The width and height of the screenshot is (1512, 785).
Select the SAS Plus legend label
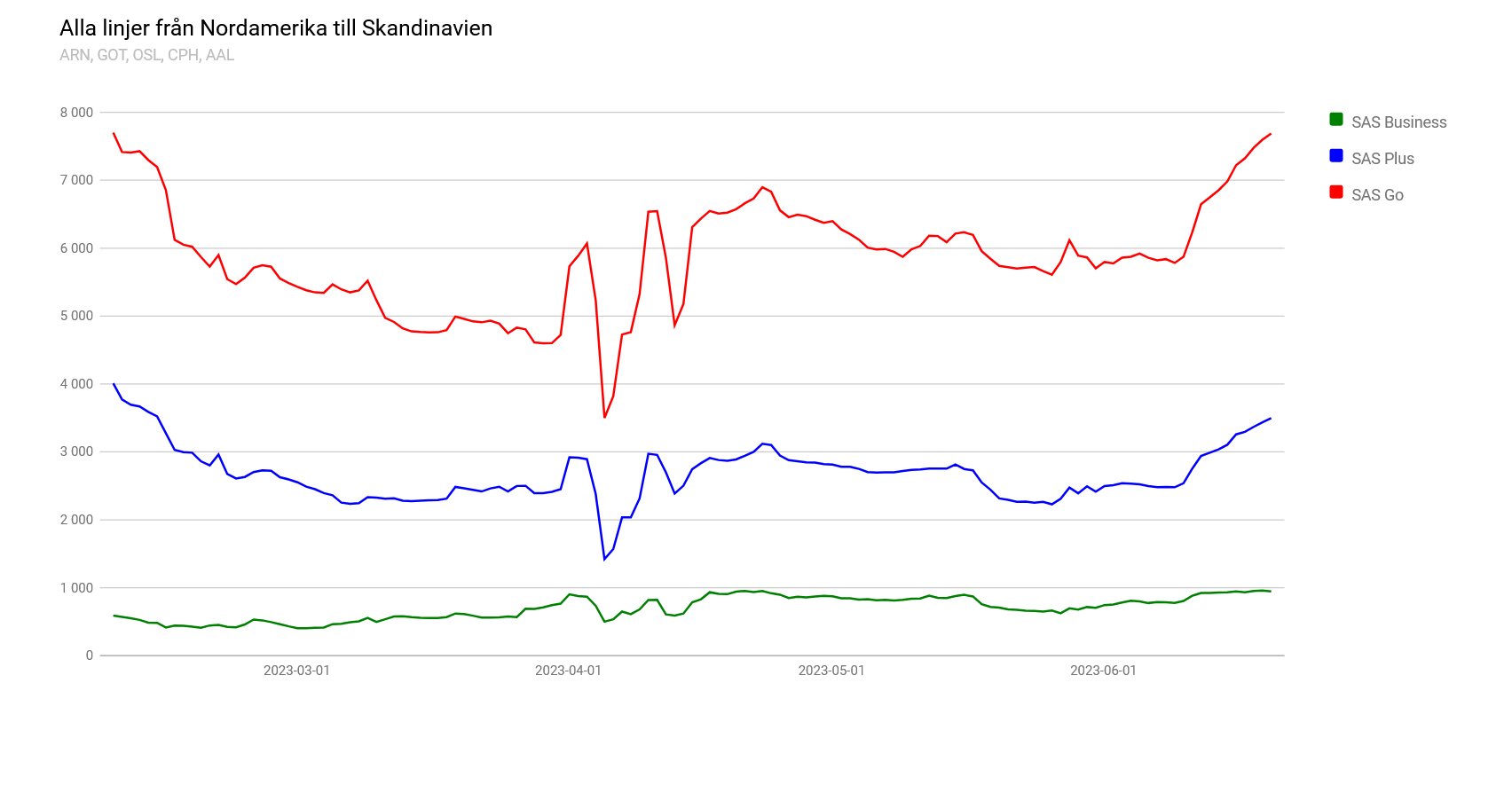click(1382, 159)
